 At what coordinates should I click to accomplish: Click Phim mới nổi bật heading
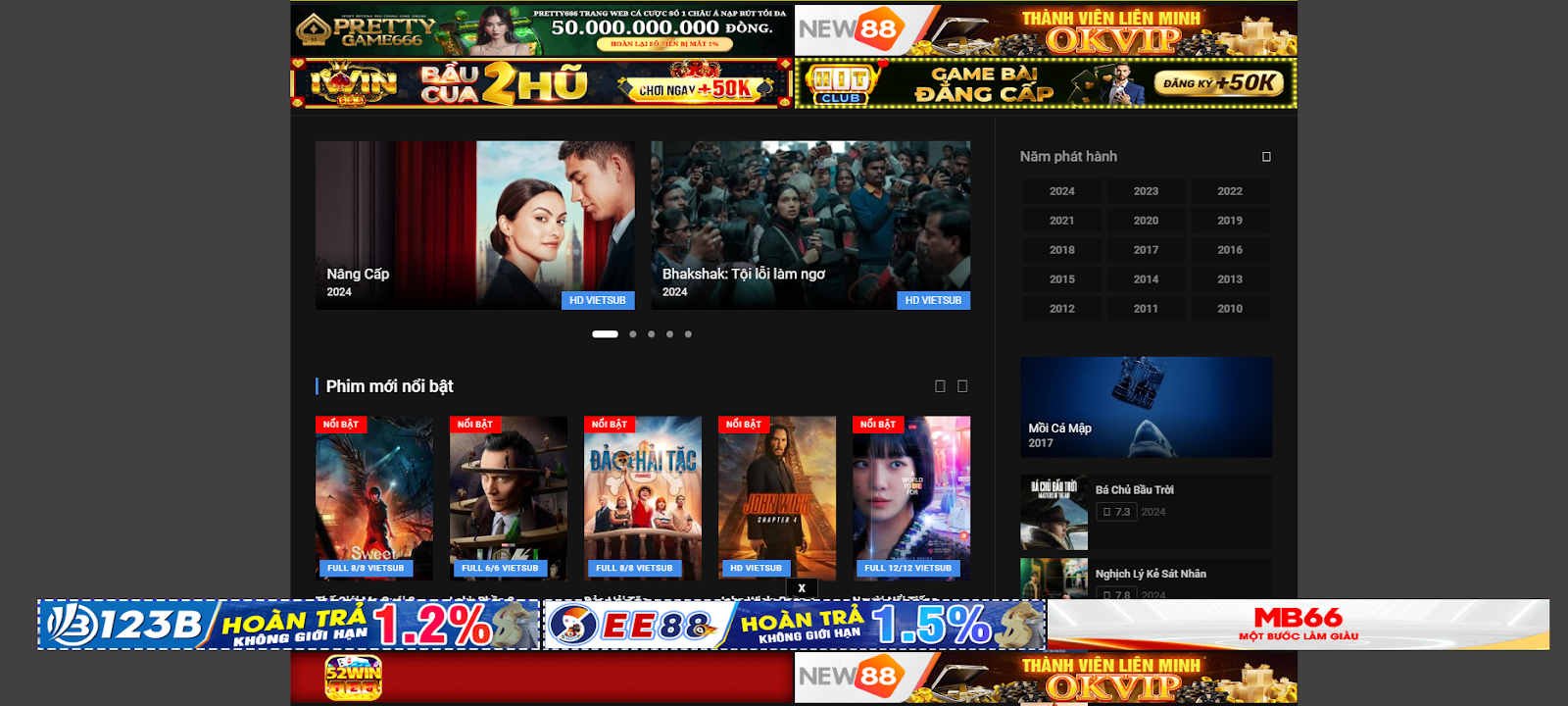click(x=389, y=386)
